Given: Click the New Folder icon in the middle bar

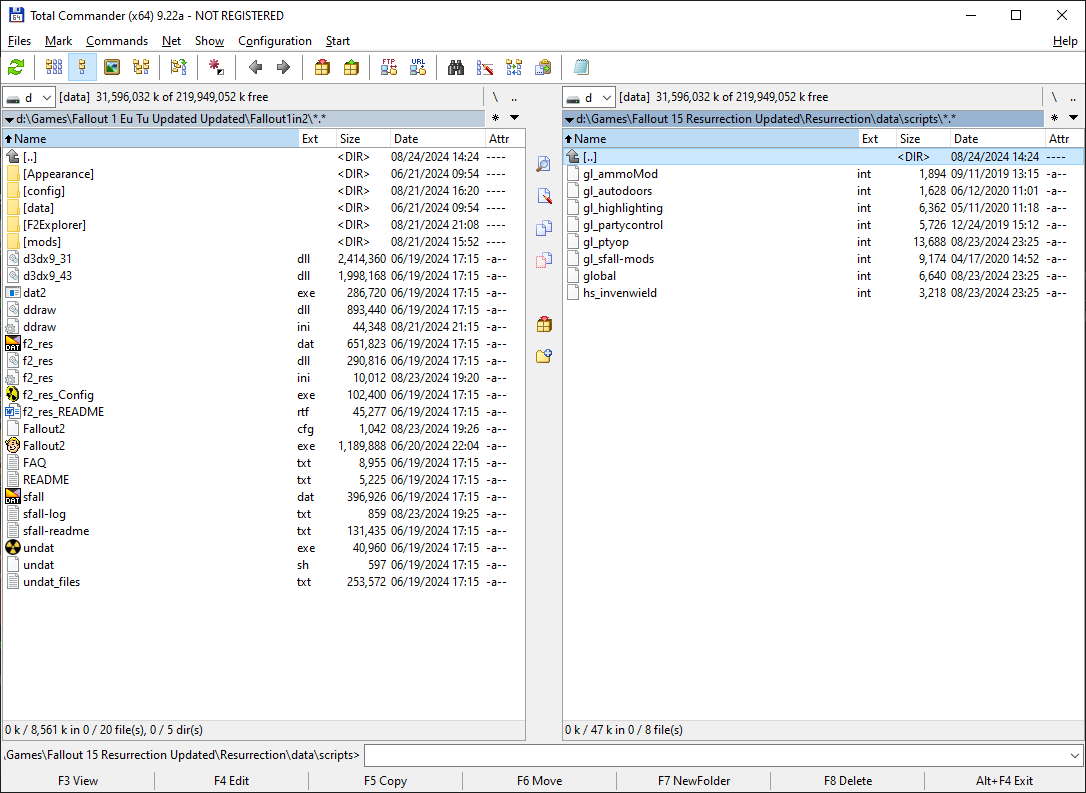Looking at the screenshot, I should pos(544,355).
